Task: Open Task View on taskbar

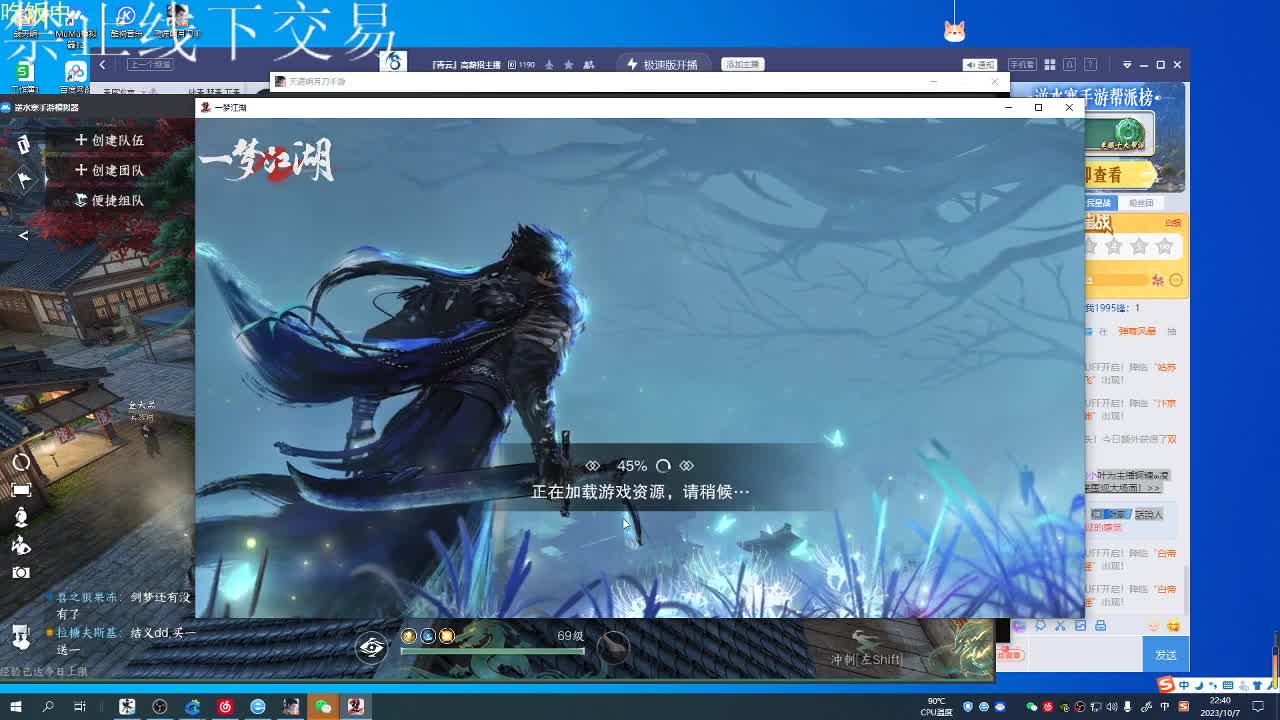Action: pos(80,706)
